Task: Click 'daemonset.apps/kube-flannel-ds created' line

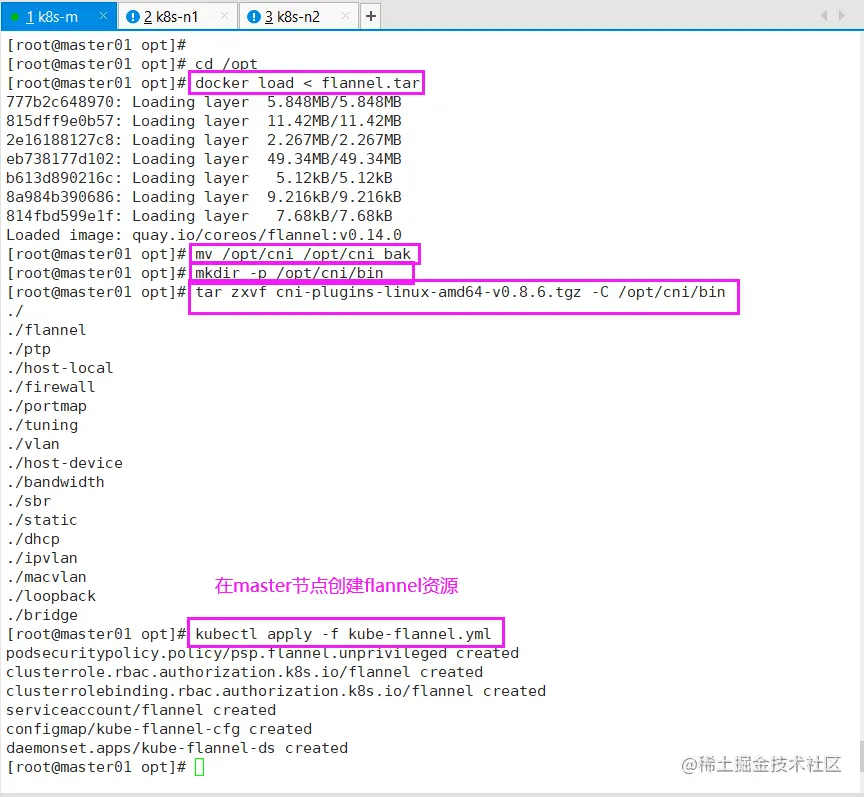Action: click(177, 748)
